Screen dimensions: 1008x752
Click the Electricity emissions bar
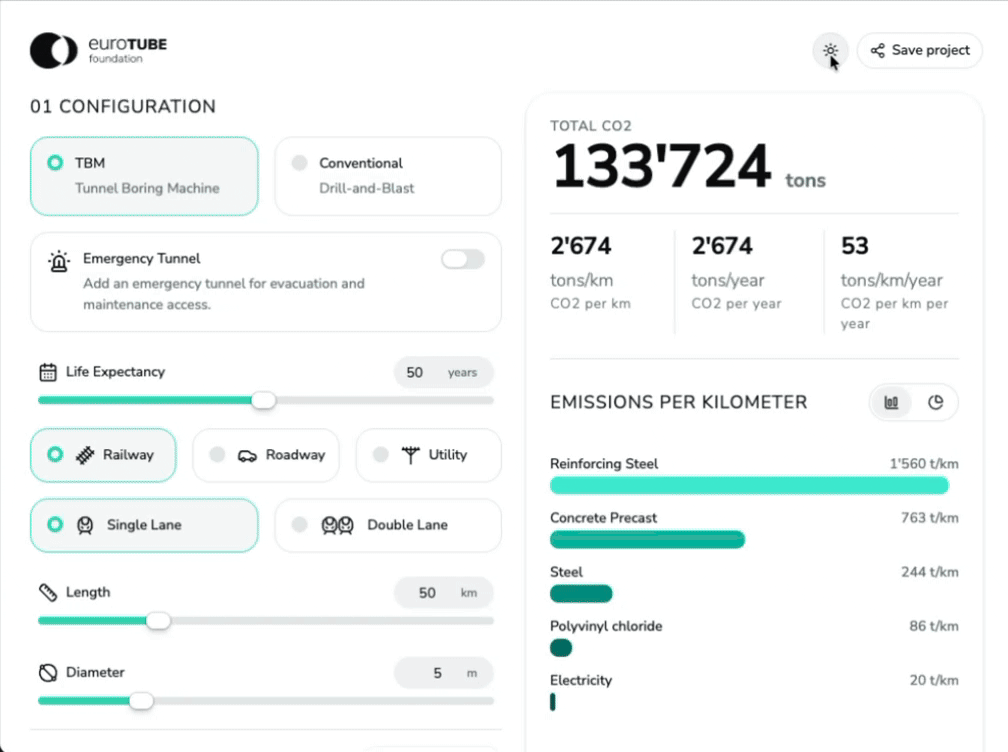[553, 702]
